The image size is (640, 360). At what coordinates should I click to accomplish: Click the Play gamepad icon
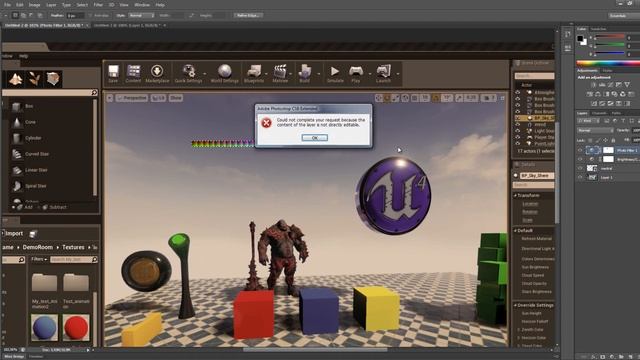356,71
